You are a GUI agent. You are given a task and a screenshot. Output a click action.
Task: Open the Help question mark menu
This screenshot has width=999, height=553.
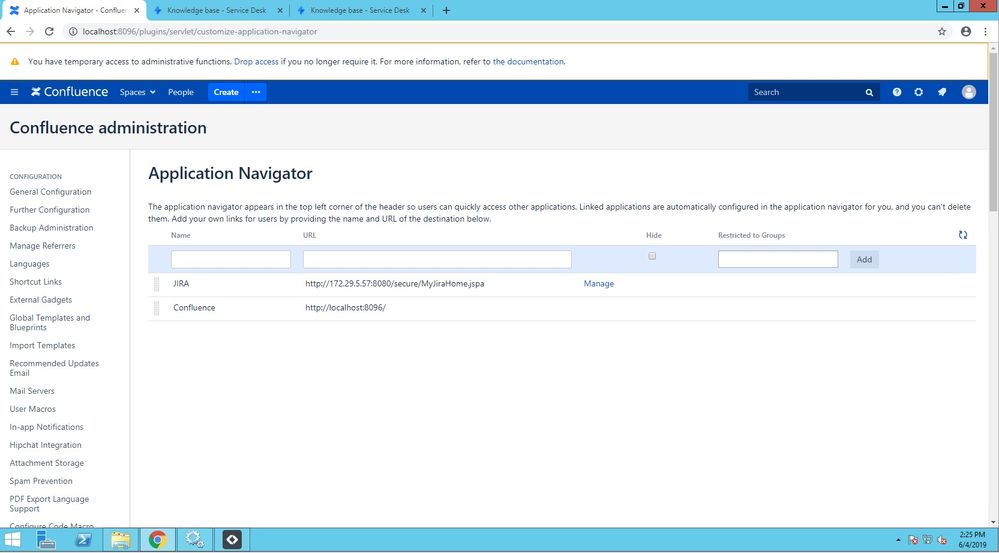pyautogui.click(x=896, y=92)
